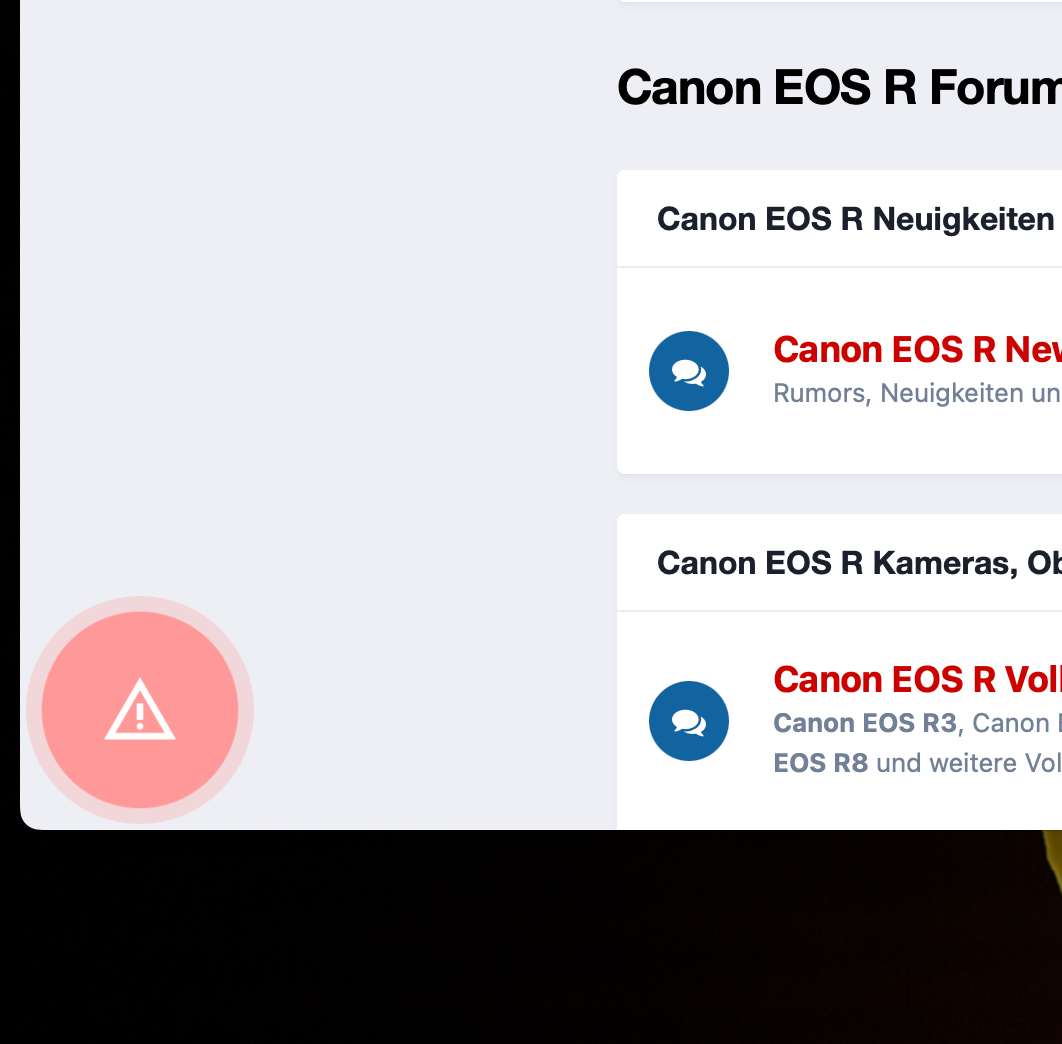1062x1044 pixels.
Task: Click the exclamation mark inside the pink circle
Action: (140, 710)
